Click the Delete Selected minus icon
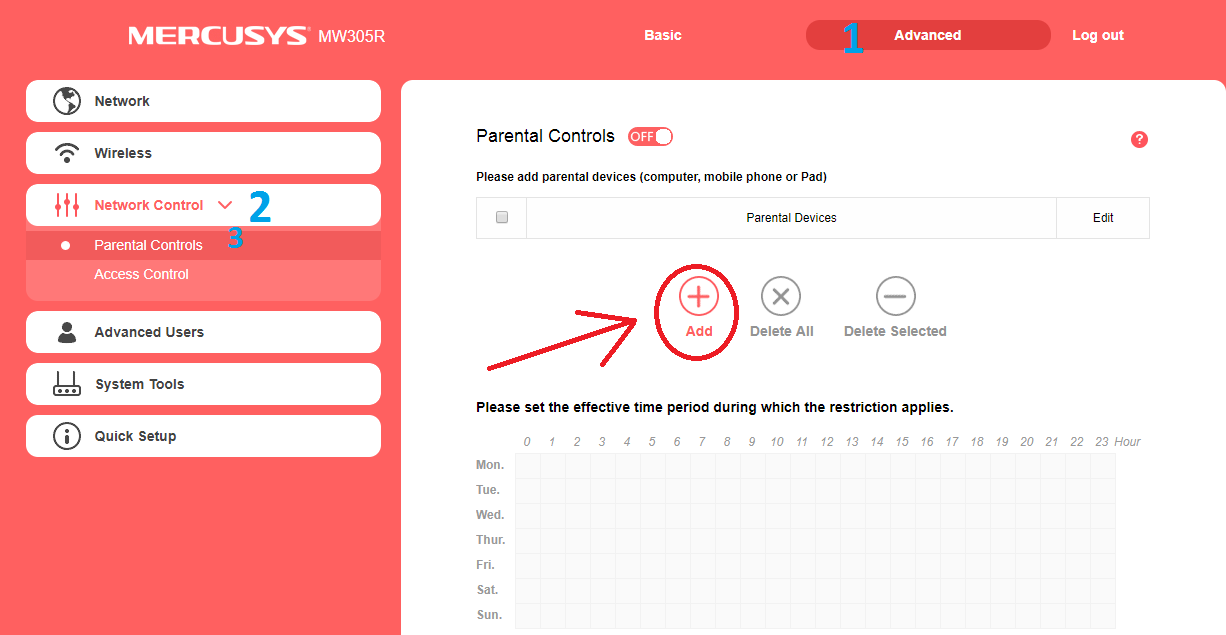This screenshot has height=635, width=1226. click(895, 297)
